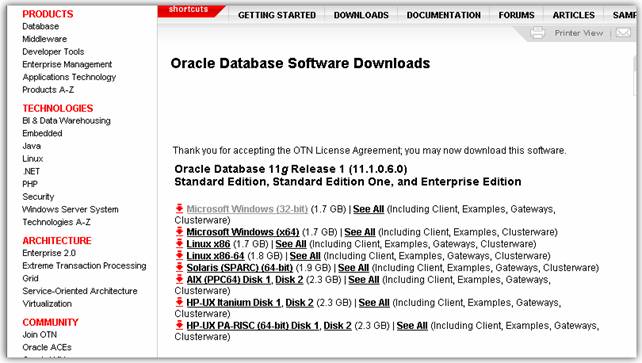The height and width of the screenshot is (363, 642).
Task: Open Applications Technology sidebar link
Action: pos(69,77)
